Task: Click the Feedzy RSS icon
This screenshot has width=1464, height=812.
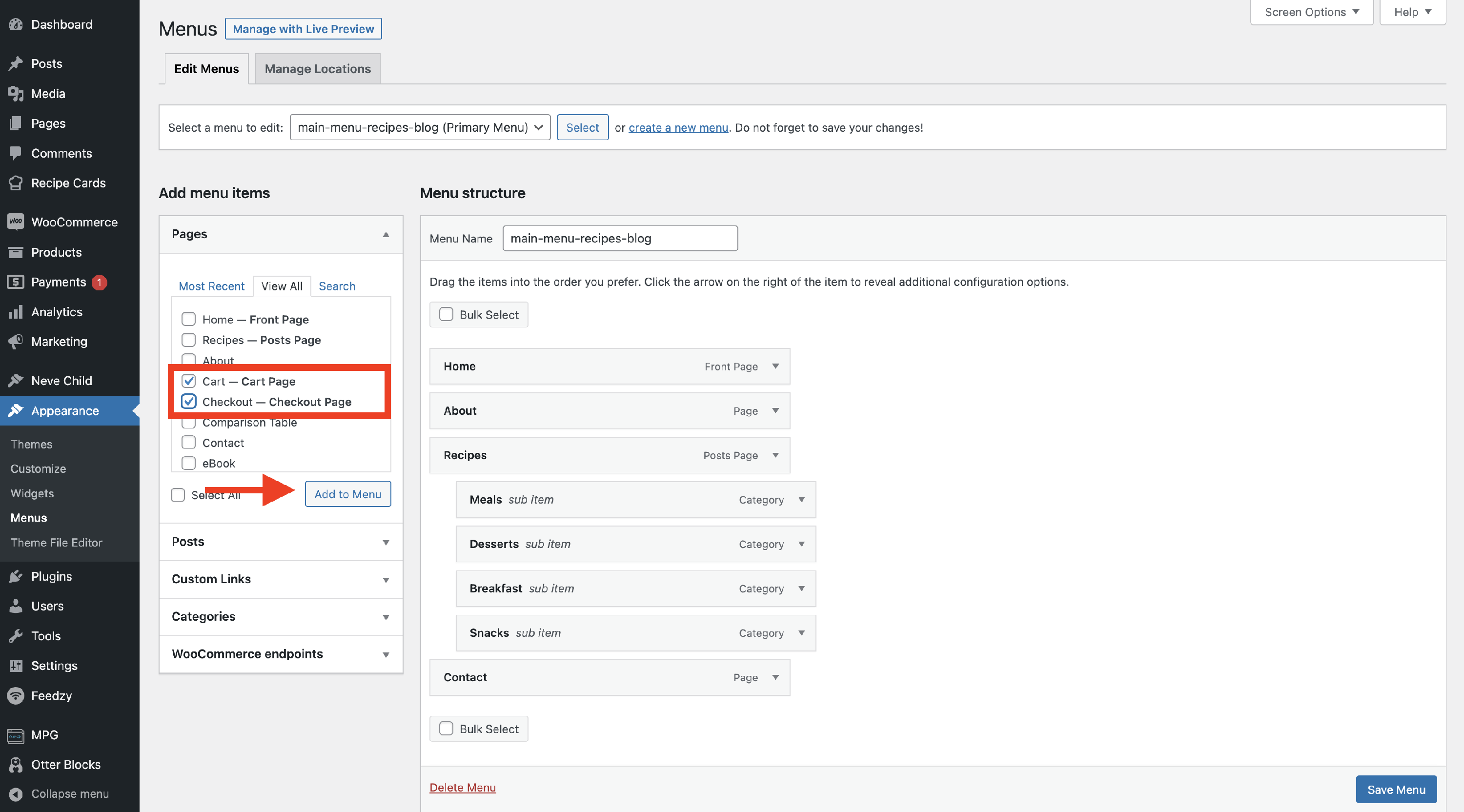Action: (x=16, y=695)
